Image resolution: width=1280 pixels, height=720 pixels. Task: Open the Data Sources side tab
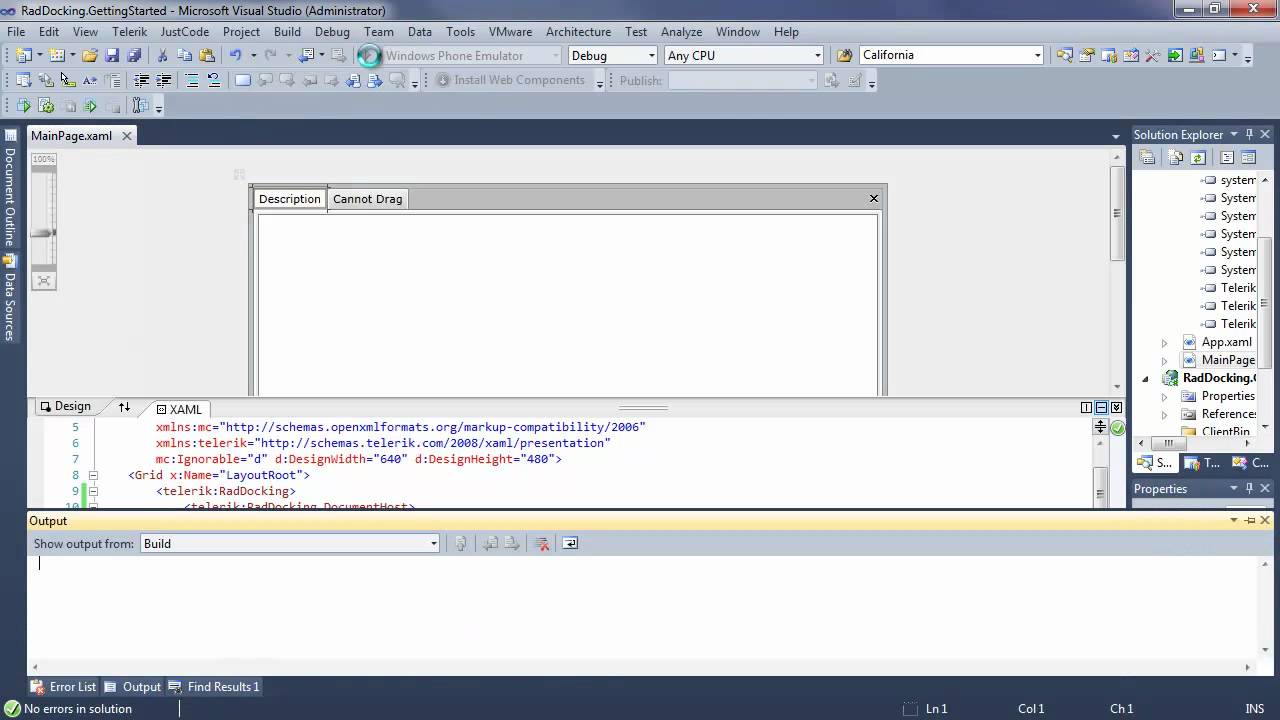click(x=10, y=297)
